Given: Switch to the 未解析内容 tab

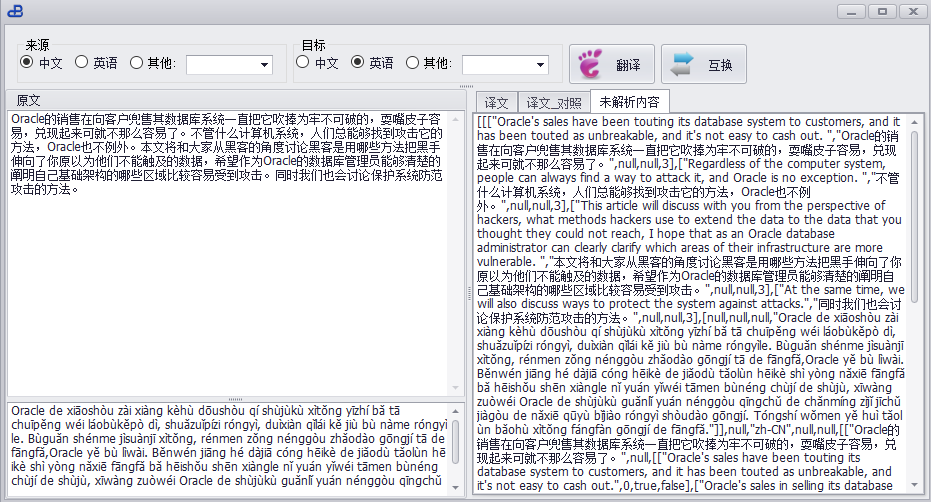Looking at the screenshot, I should (x=629, y=102).
